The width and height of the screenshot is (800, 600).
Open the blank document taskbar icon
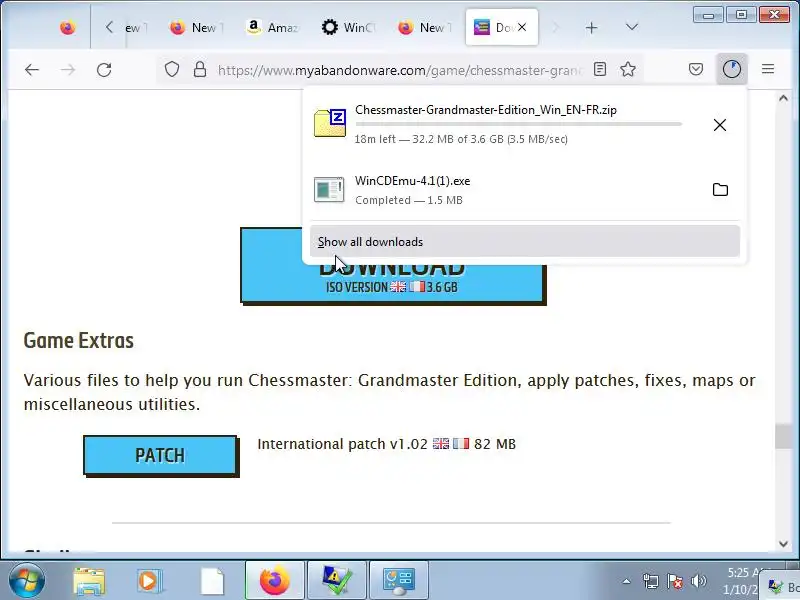tap(212, 581)
